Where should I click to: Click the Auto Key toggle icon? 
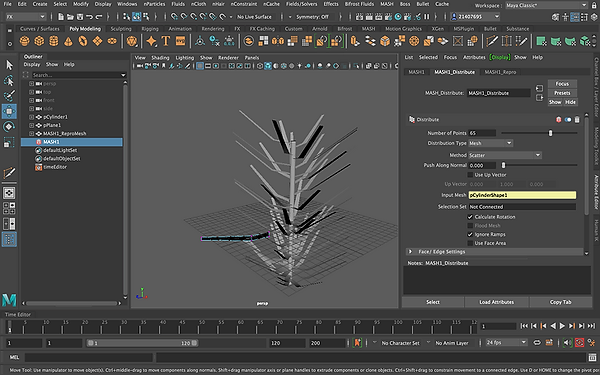(x=579, y=342)
